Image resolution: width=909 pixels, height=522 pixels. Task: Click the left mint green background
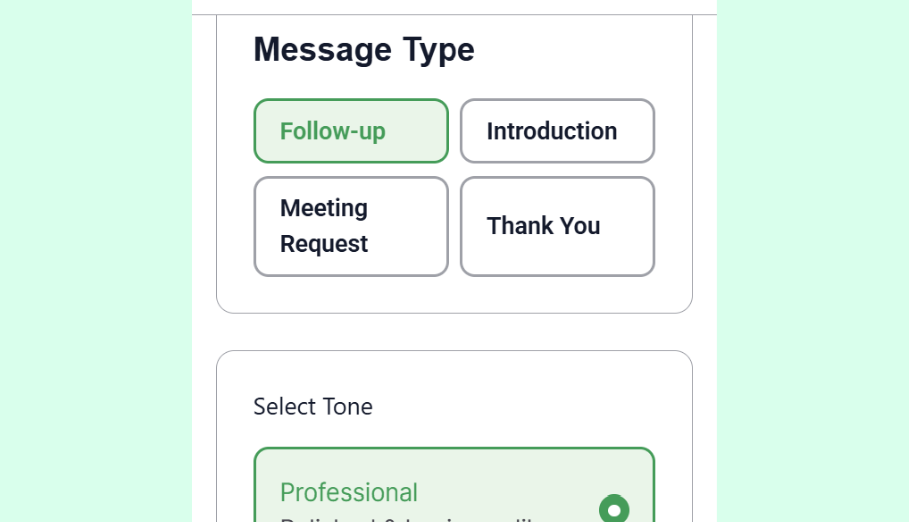(95, 260)
